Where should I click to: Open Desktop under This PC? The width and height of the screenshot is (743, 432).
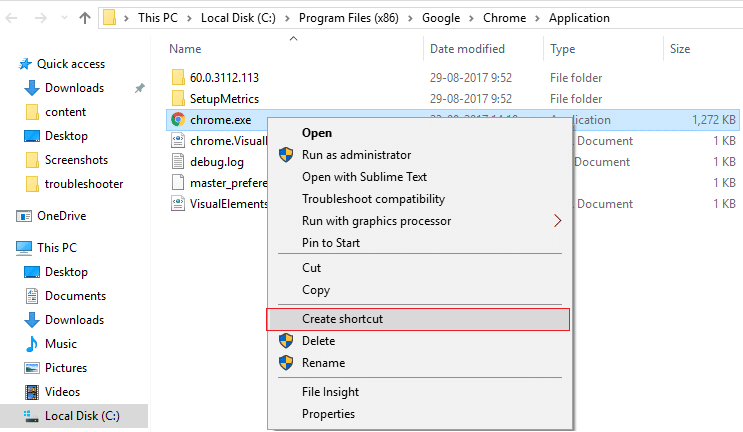tap(66, 272)
